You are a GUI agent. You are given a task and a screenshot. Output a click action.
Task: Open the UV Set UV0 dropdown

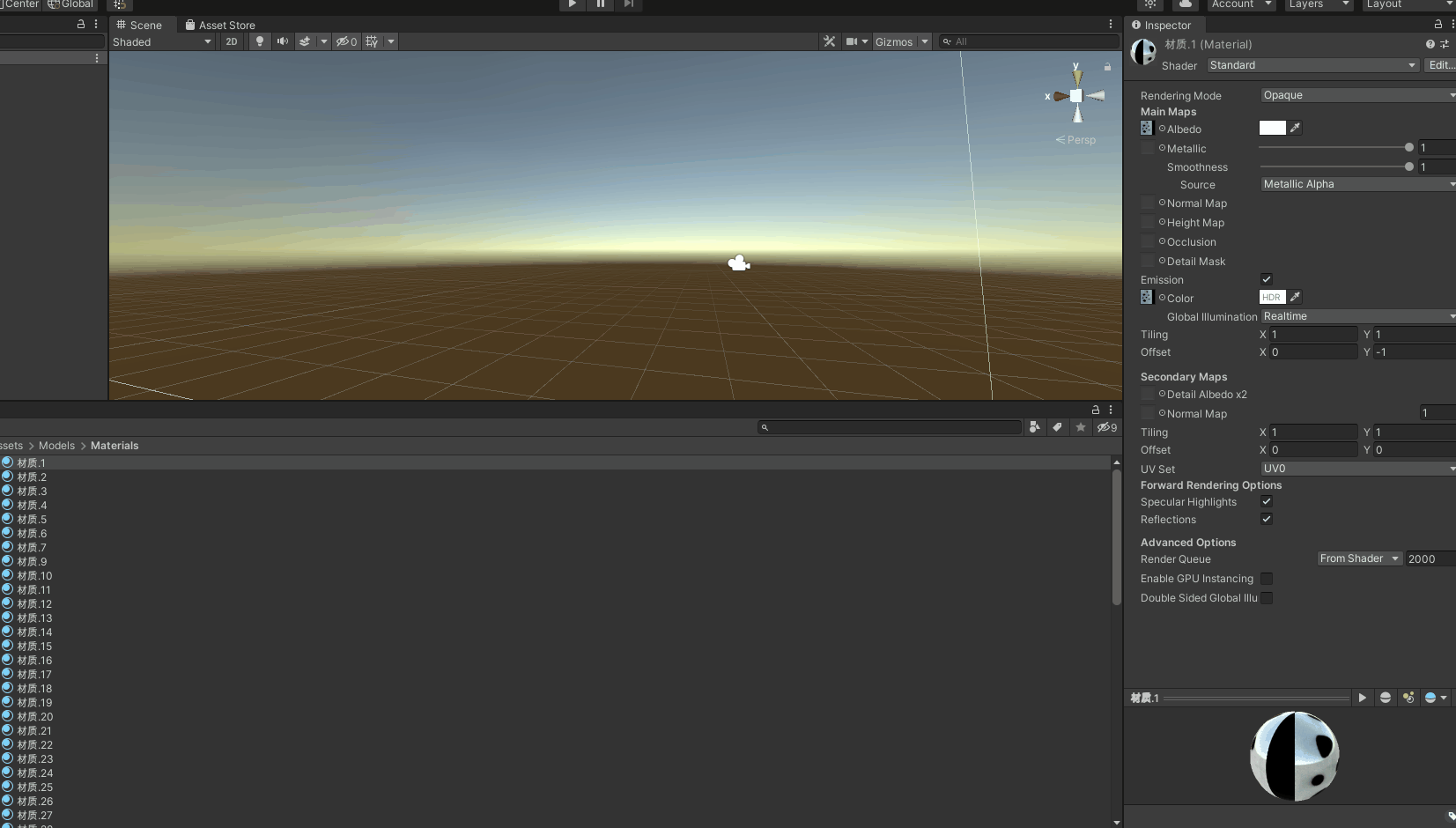pos(1358,469)
